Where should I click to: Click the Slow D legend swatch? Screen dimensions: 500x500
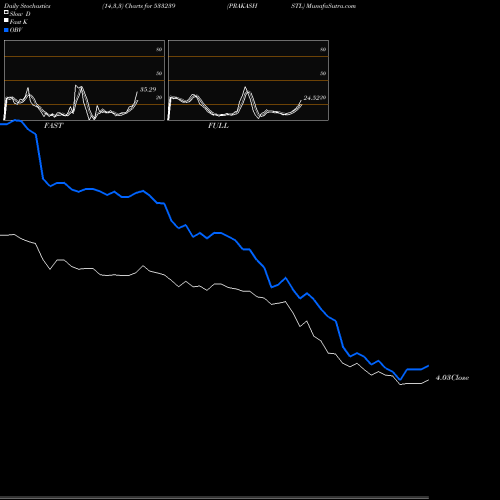click(6, 13)
